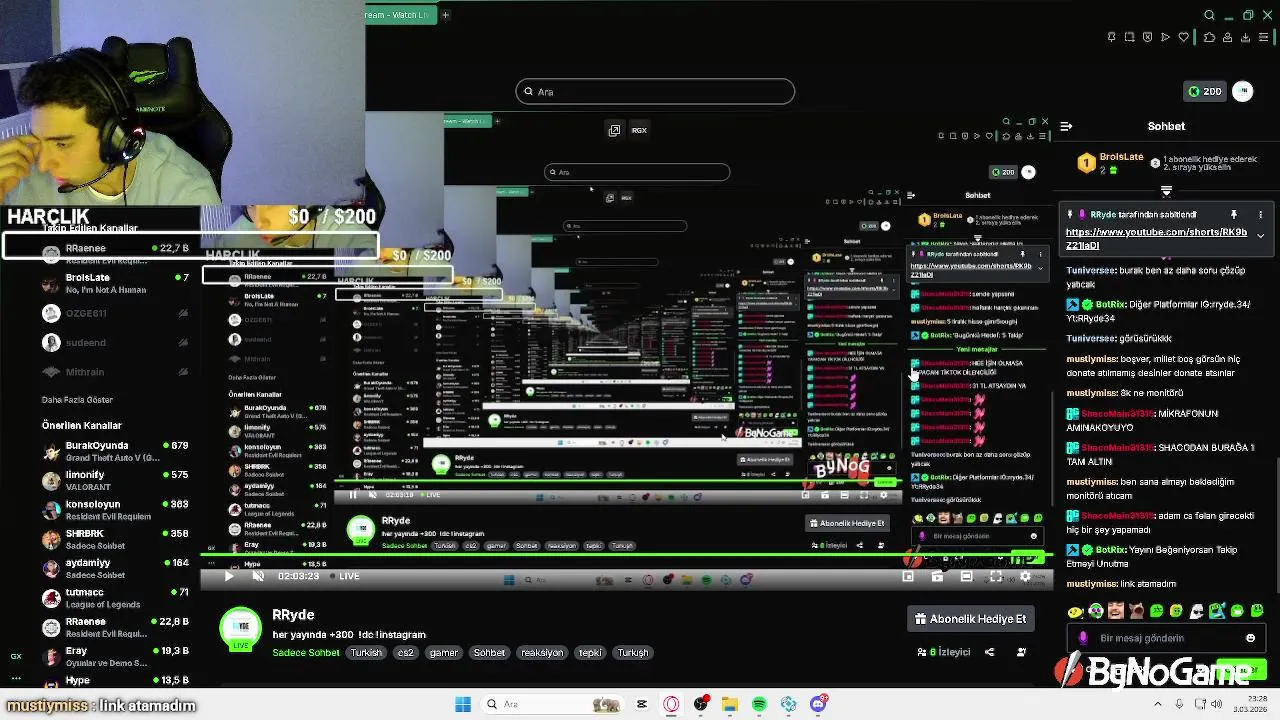Open player settings gear
This screenshot has width=1280, height=720.
[1024, 577]
